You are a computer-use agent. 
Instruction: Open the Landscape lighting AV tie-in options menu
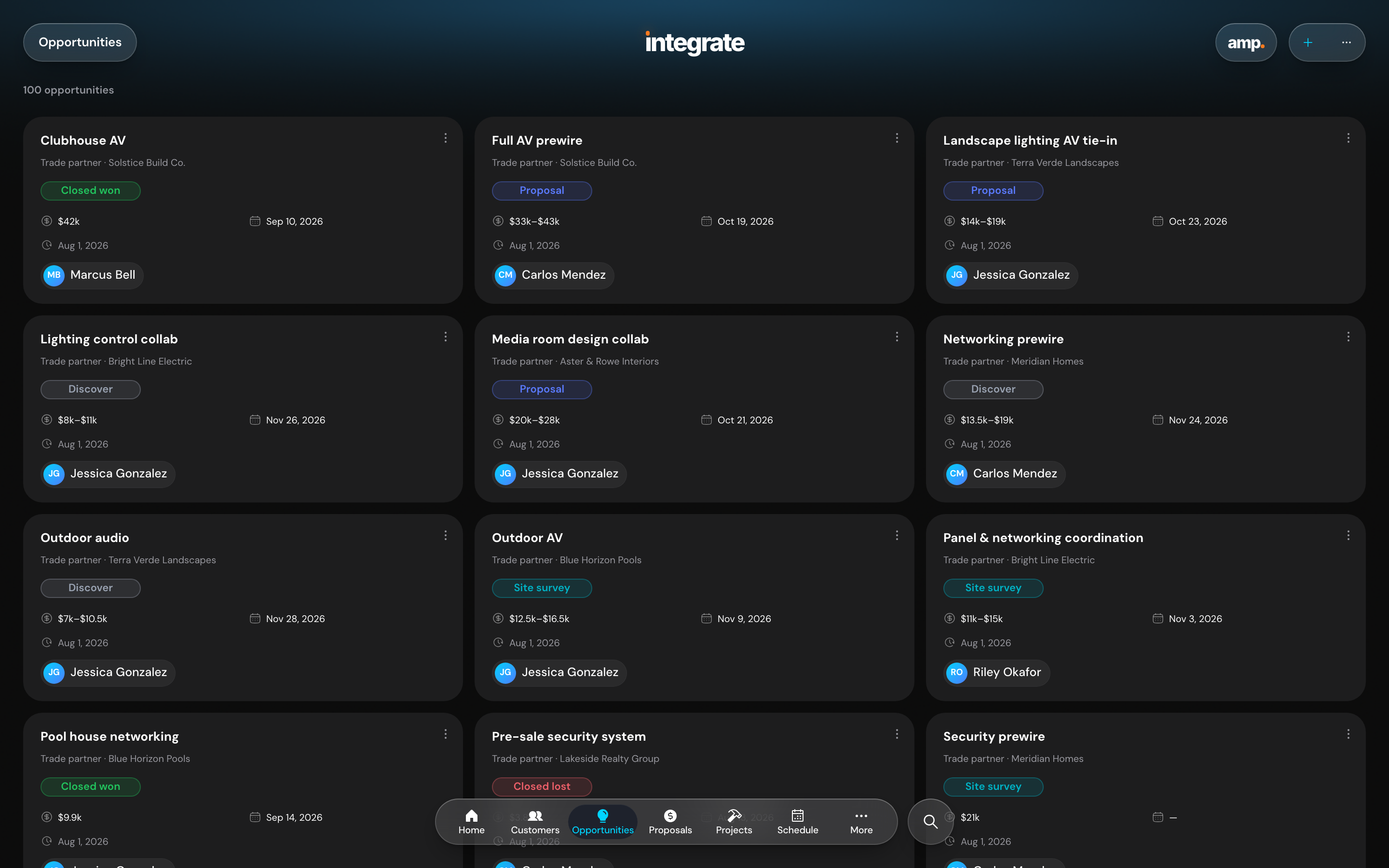tap(1348, 138)
